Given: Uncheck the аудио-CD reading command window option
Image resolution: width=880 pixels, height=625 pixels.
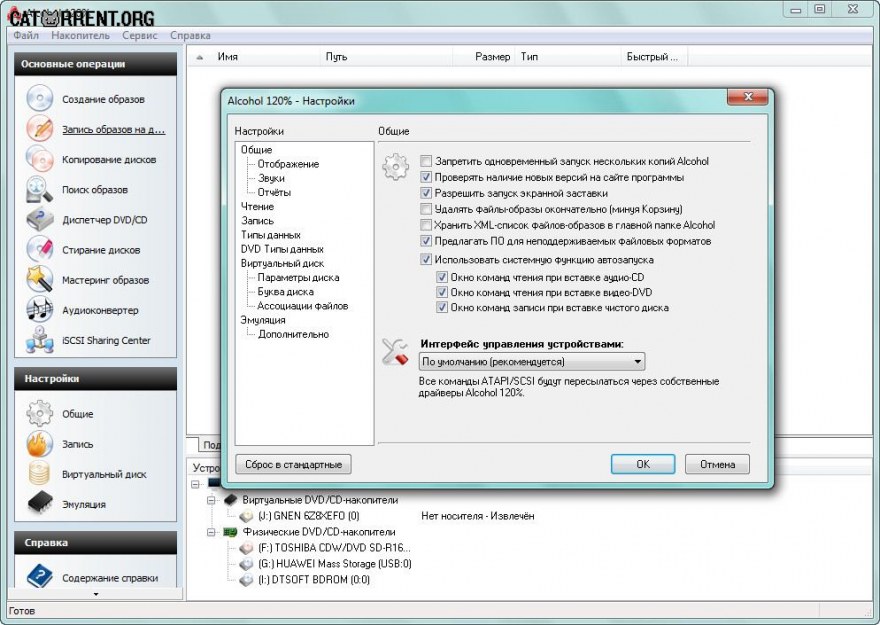Looking at the screenshot, I should pyautogui.click(x=442, y=277).
